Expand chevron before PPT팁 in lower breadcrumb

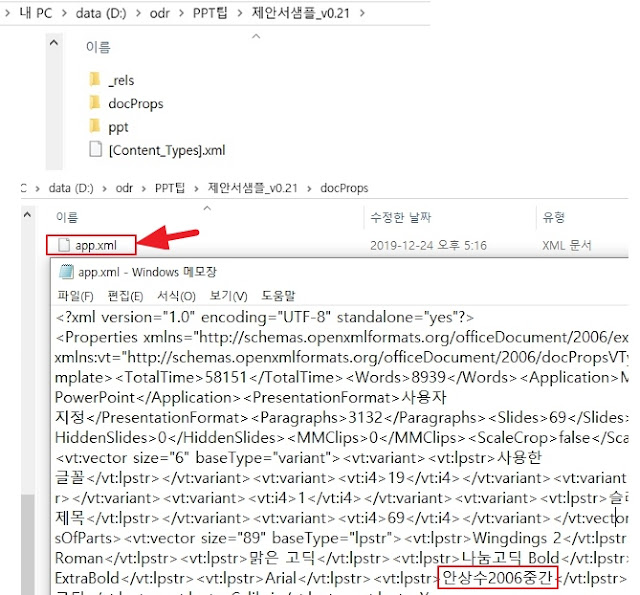[x=144, y=189]
